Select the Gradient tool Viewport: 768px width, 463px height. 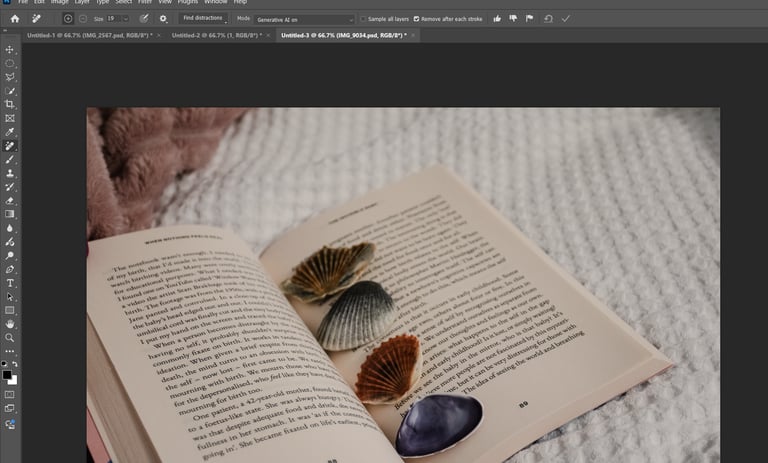9,214
